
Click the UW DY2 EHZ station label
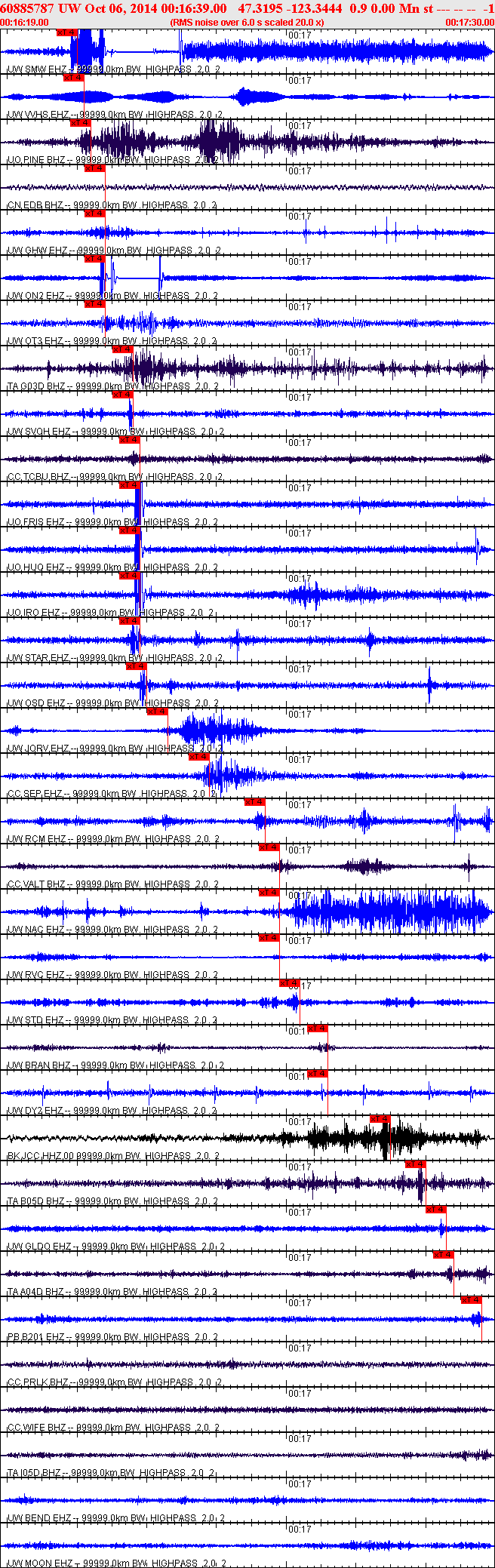point(112,1111)
